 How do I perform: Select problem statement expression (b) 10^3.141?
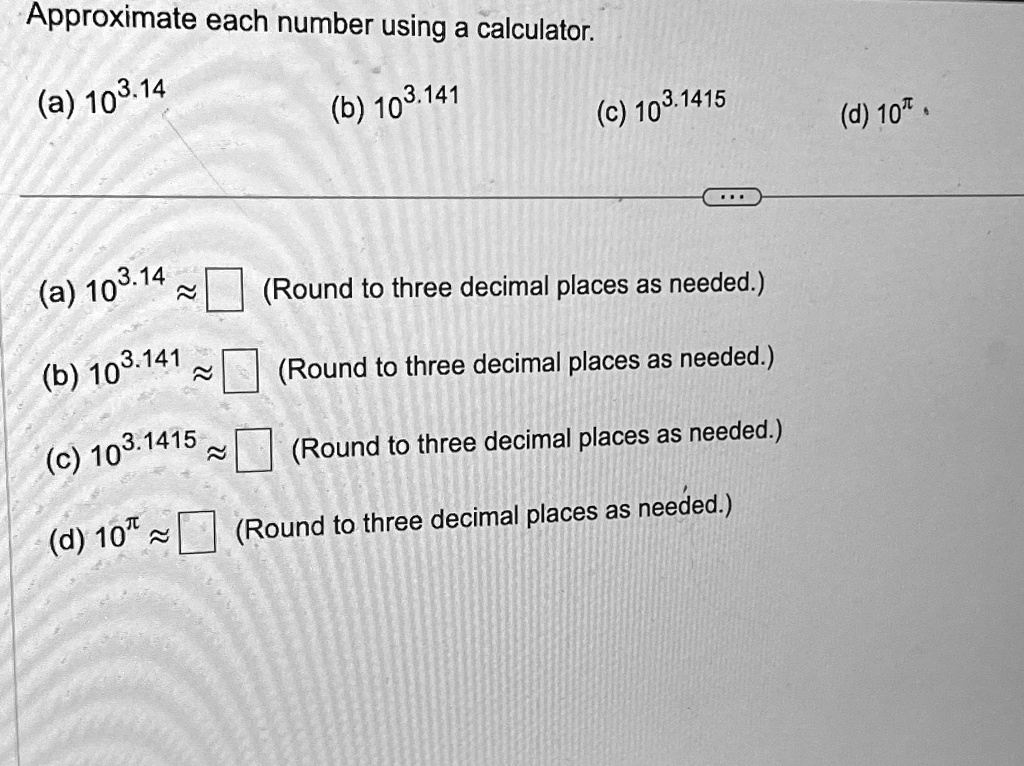[395, 104]
